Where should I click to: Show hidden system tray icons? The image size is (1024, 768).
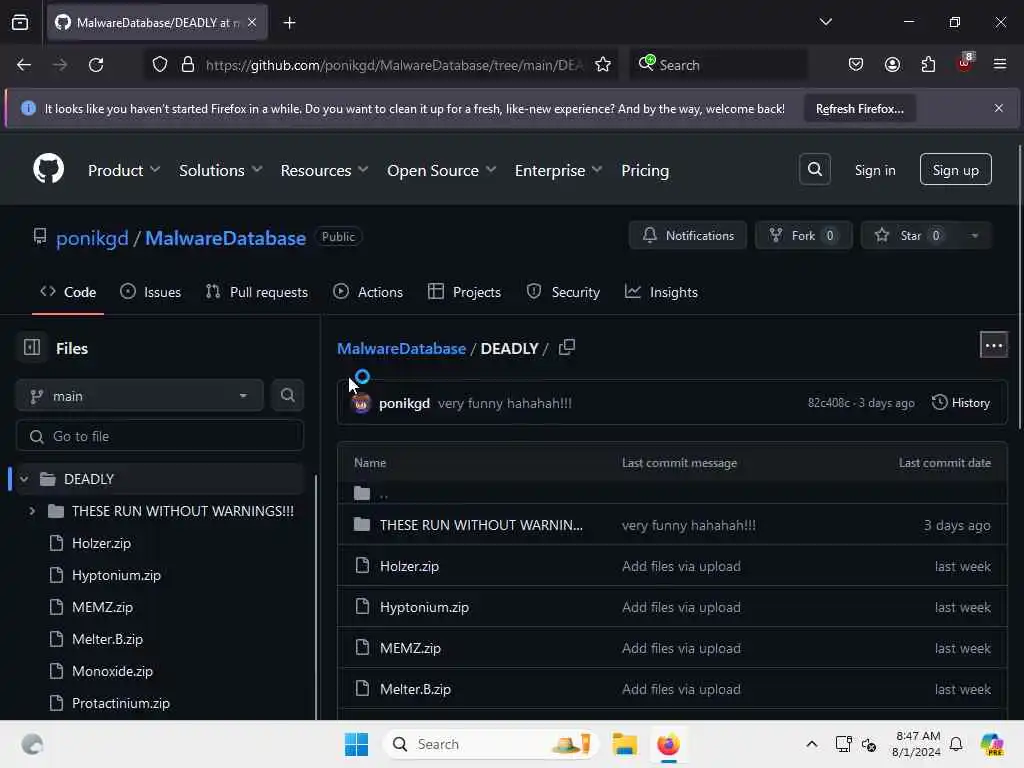811,744
